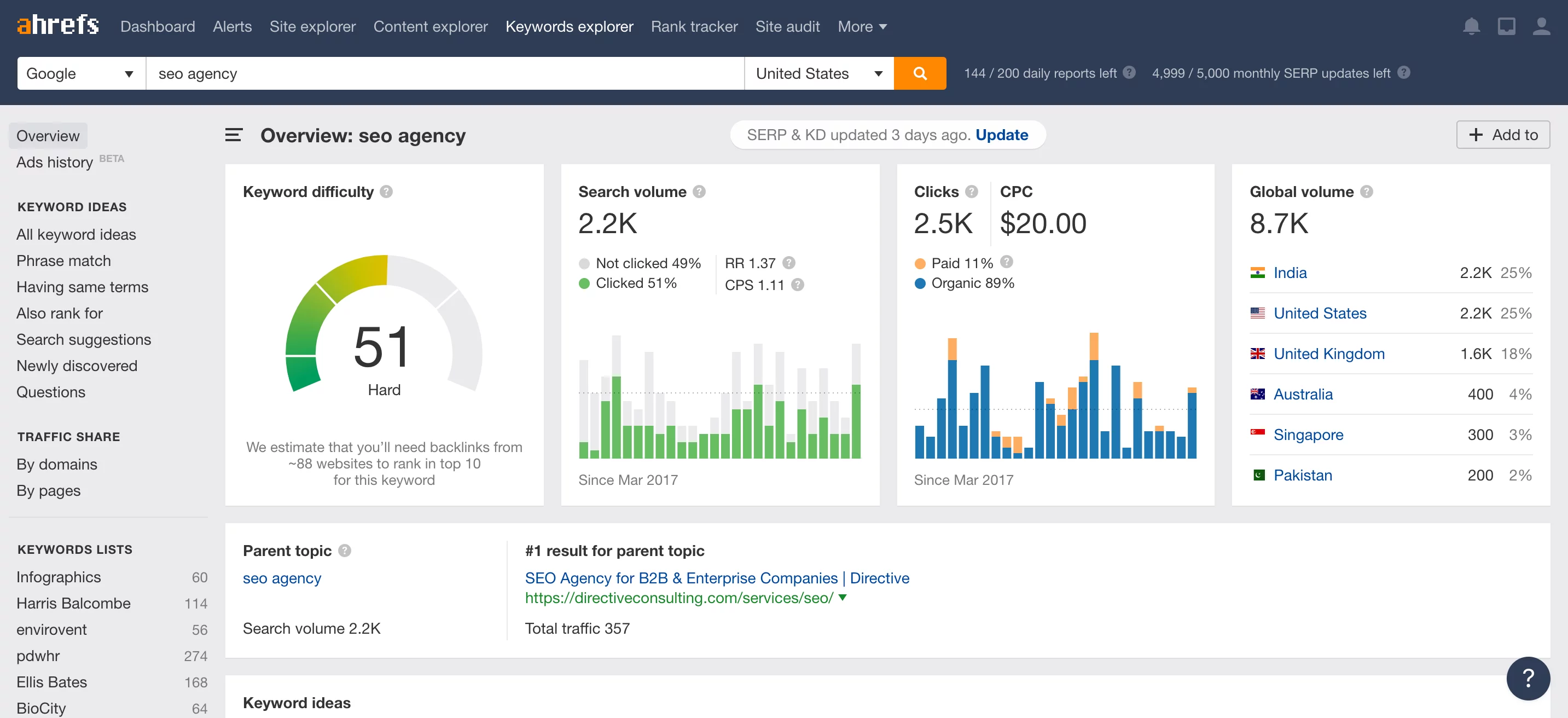
Task: Open Phrase match keyword ideas
Action: click(63, 260)
